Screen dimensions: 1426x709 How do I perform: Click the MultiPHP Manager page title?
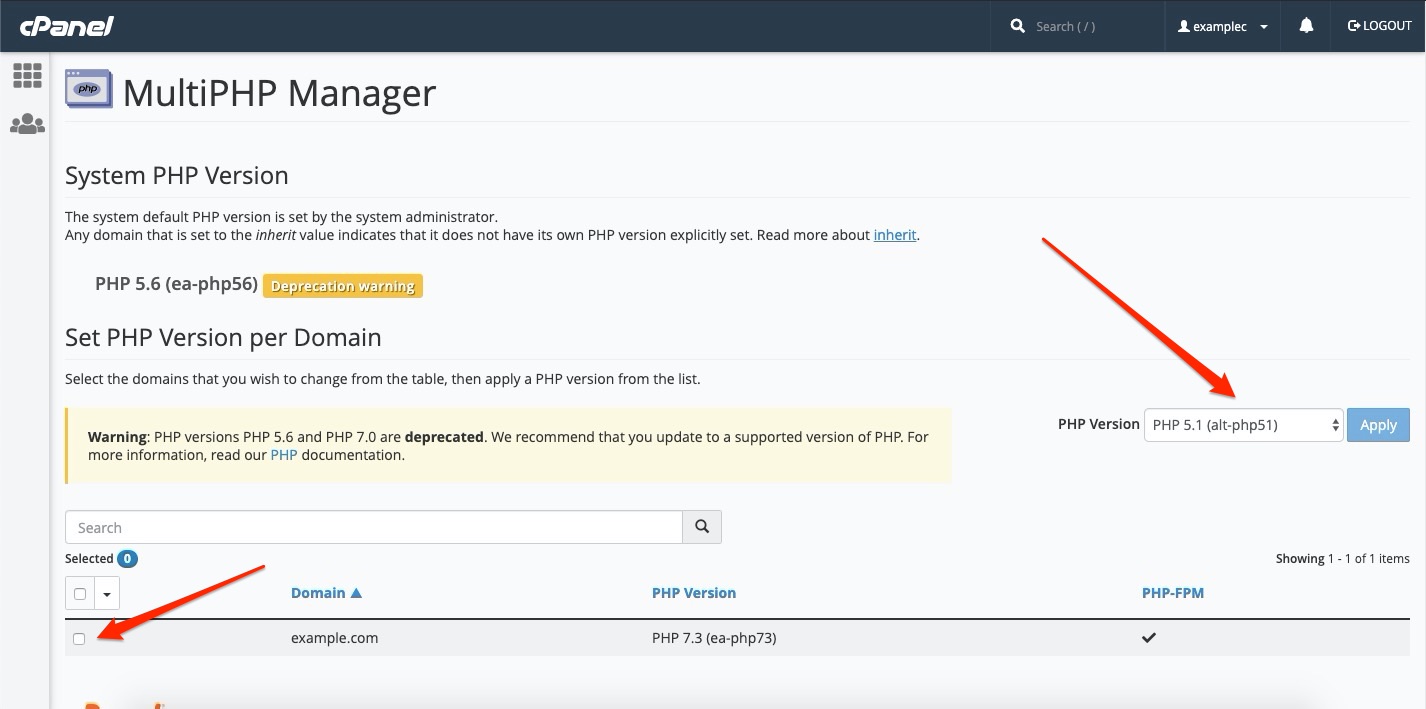[280, 93]
